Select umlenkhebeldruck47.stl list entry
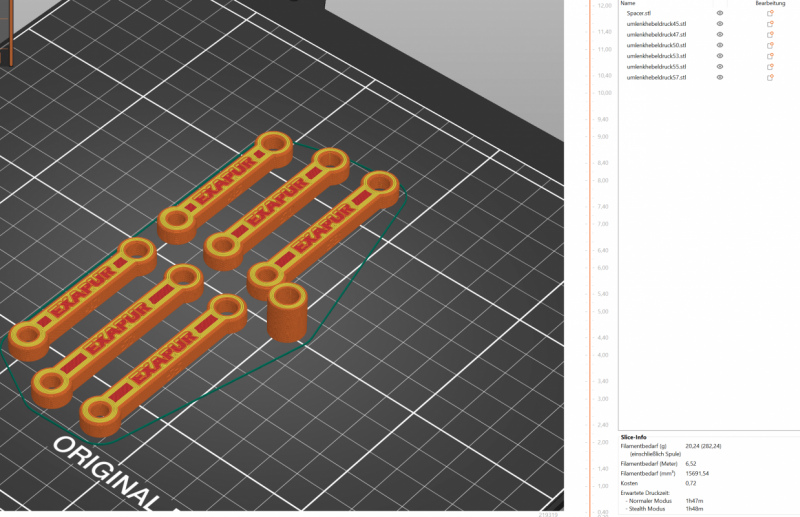The width and height of the screenshot is (800, 517). tap(656, 35)
